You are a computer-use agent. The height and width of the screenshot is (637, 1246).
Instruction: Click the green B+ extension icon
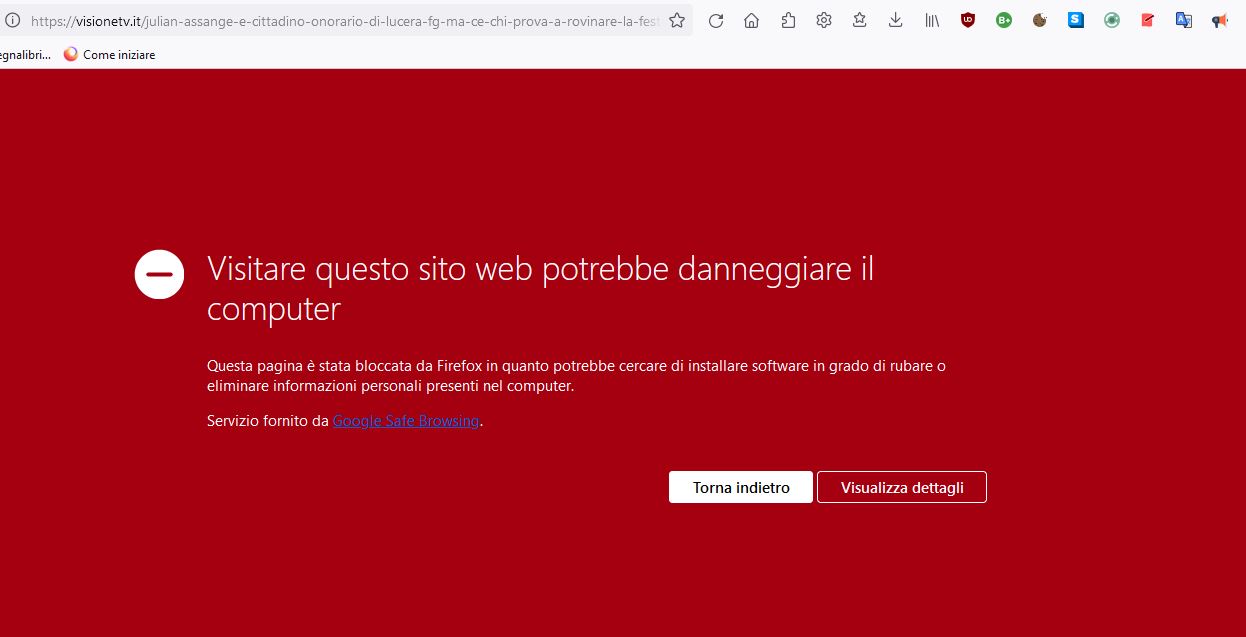[1004, 20]
